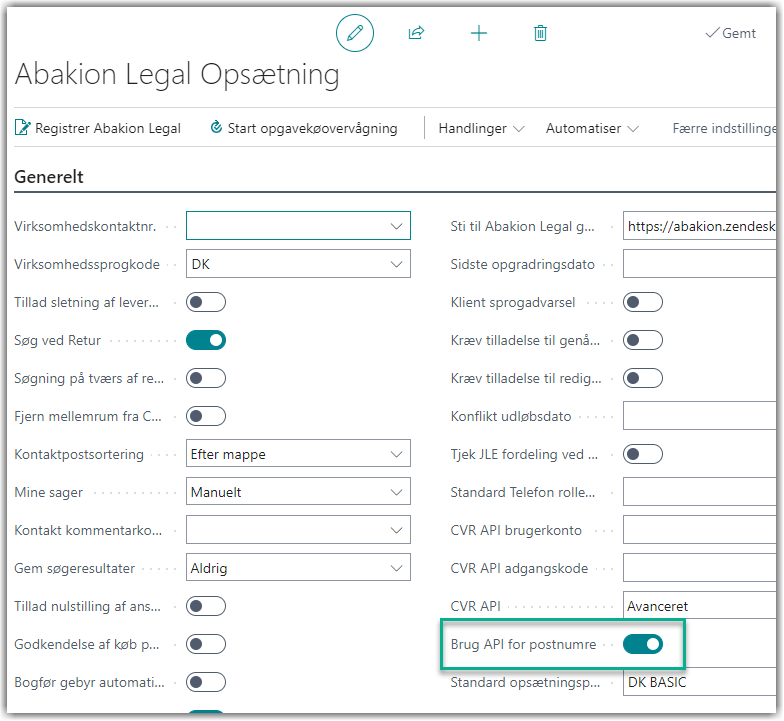Viewport: 784px width, 721px height.
Task: Click Start opgavekøovervågning action
Action: point(304,128)
